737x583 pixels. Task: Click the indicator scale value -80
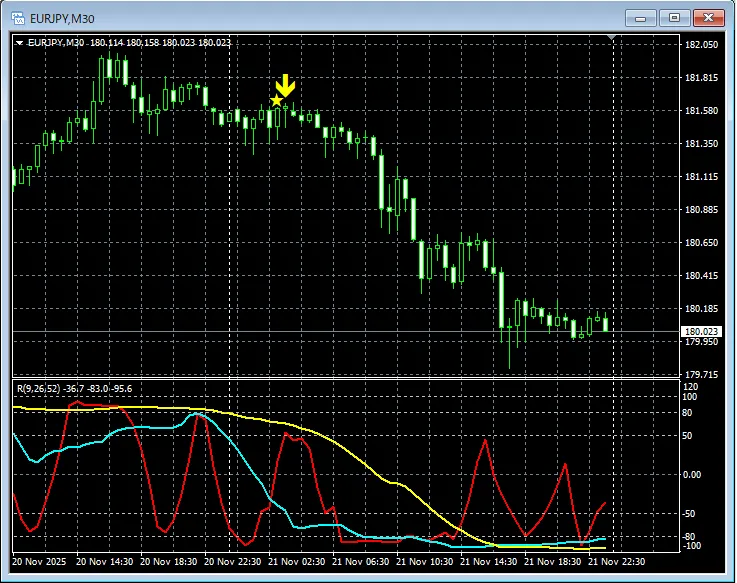click(x=689, y=536)
